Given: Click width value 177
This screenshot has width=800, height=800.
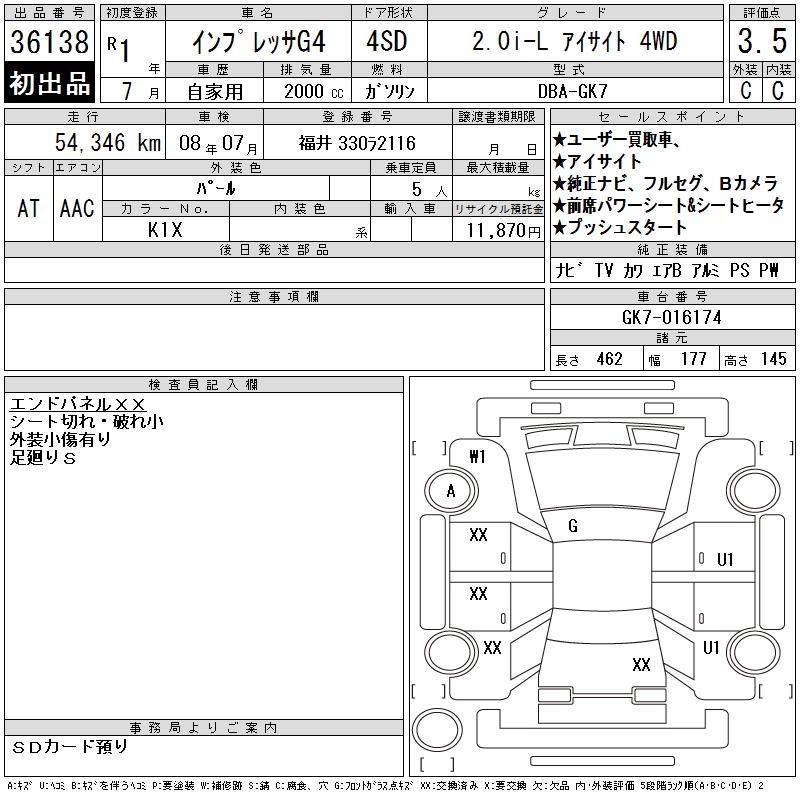Looking at the screenshot, I should tap(693, 359).
